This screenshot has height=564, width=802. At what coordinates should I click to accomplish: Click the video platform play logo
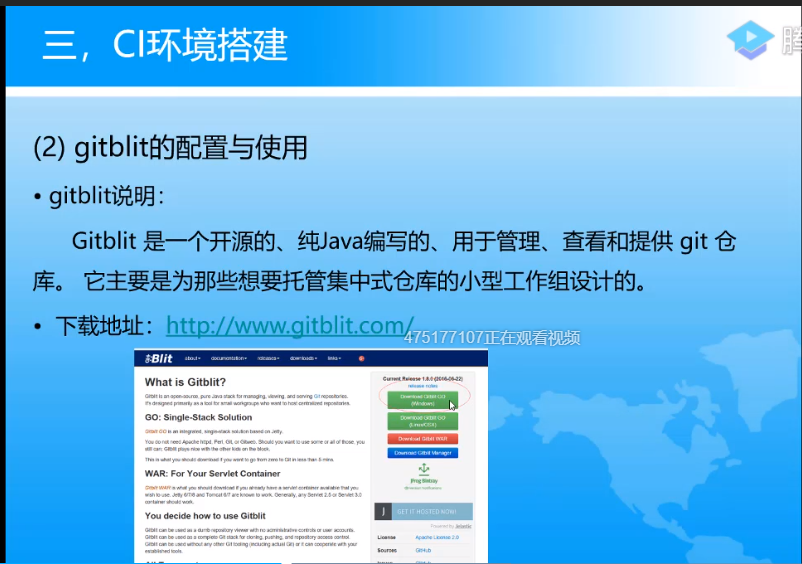[x=750, y=39]
